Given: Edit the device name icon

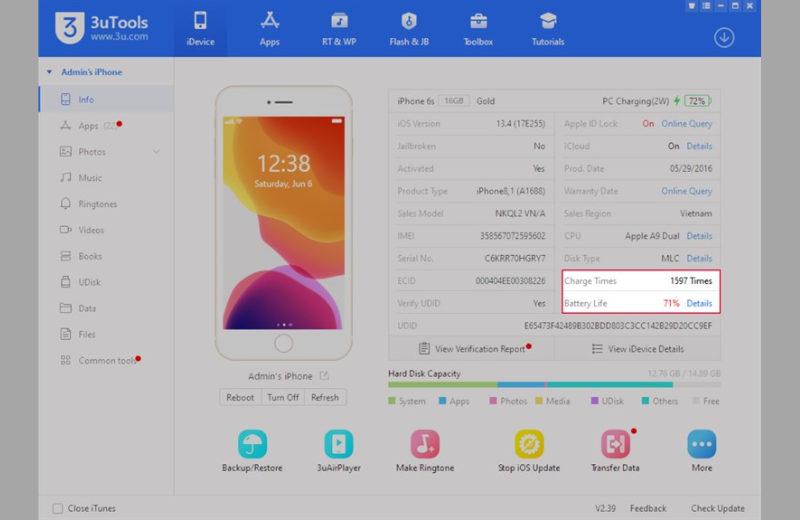Looking at the screenshot, I should 324,376.
